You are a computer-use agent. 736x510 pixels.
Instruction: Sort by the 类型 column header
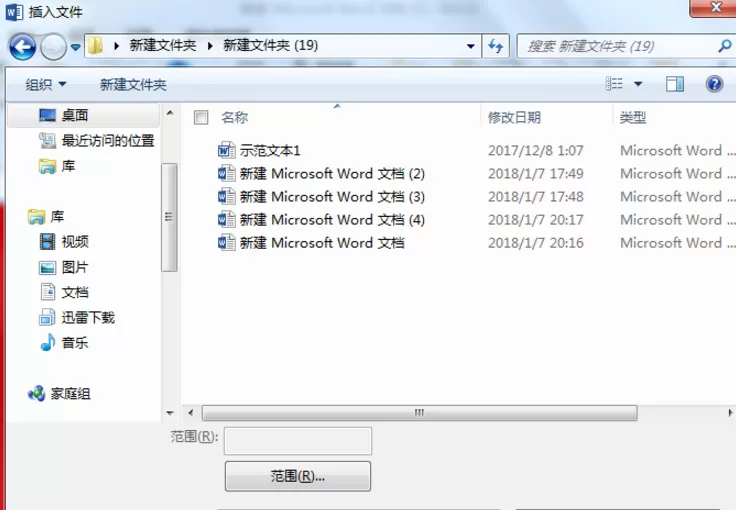click(x=633, y=117)
